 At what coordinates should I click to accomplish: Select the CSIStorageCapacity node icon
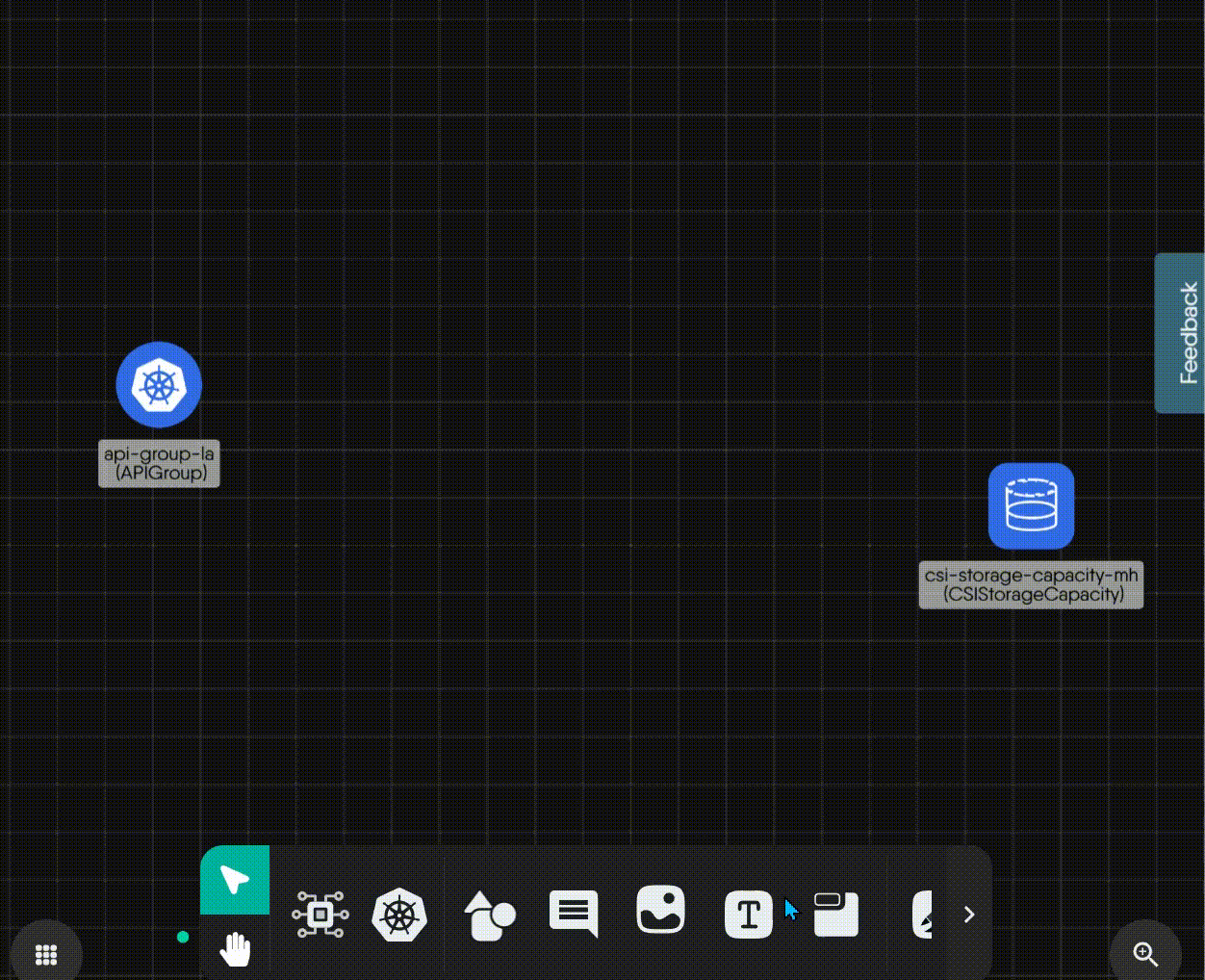tap(1031, 506)
